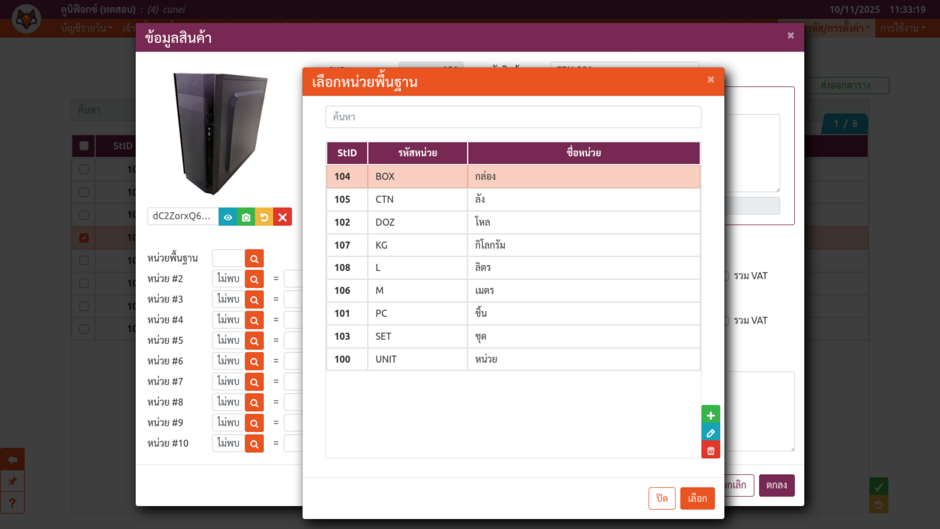Click the red delete unit trash icon
Image resolution: width=940 pixels, height=529 pixels.
pyautogui.click(x=710, y=451)
